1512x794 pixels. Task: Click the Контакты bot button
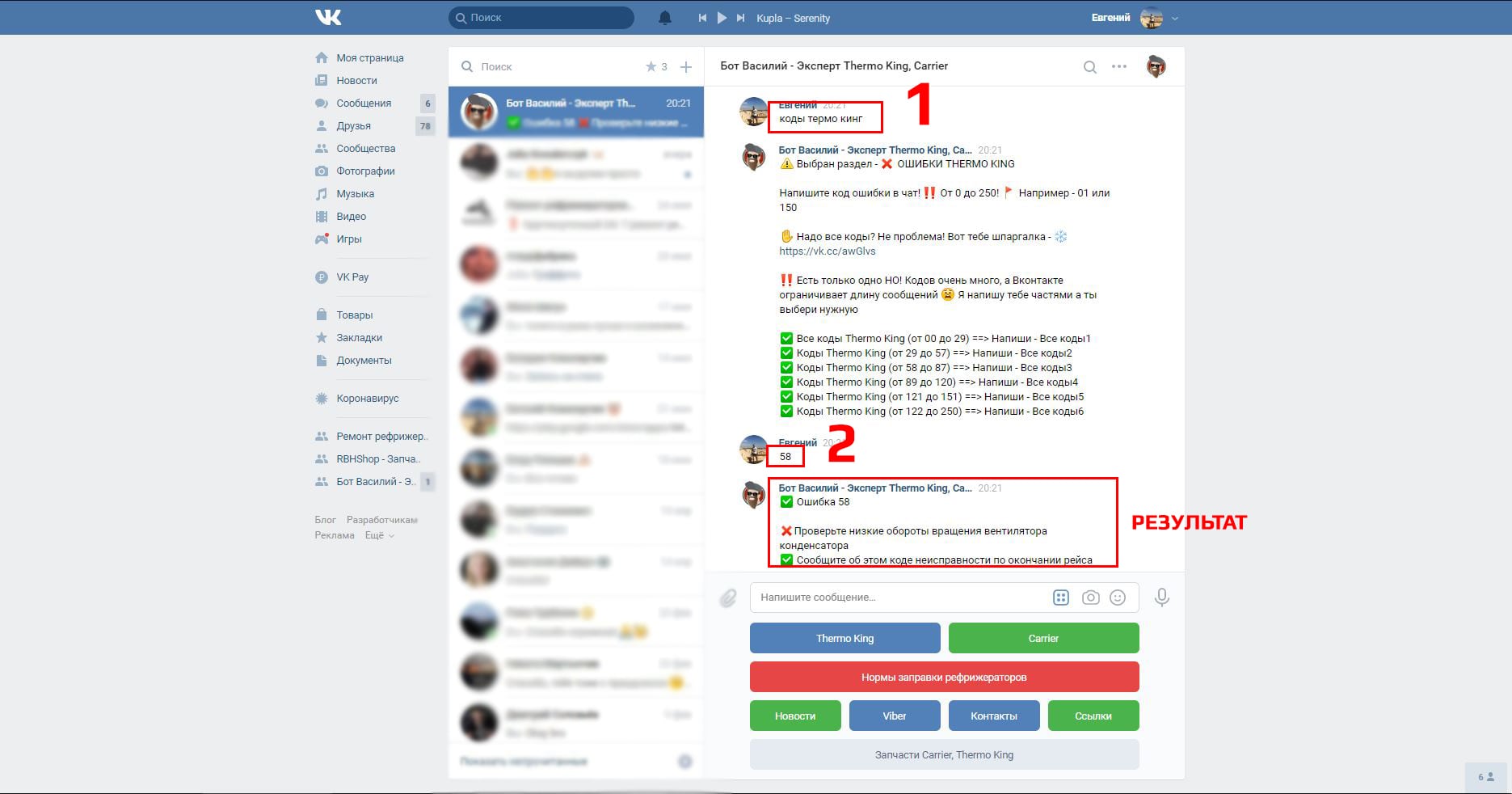(994, 716)
